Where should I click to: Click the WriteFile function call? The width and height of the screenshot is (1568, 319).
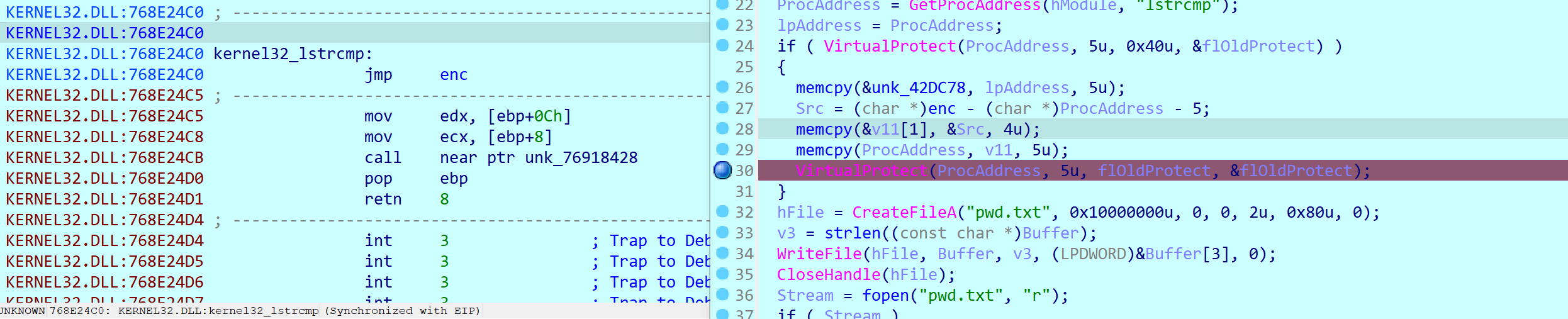[x=819, y=254]
